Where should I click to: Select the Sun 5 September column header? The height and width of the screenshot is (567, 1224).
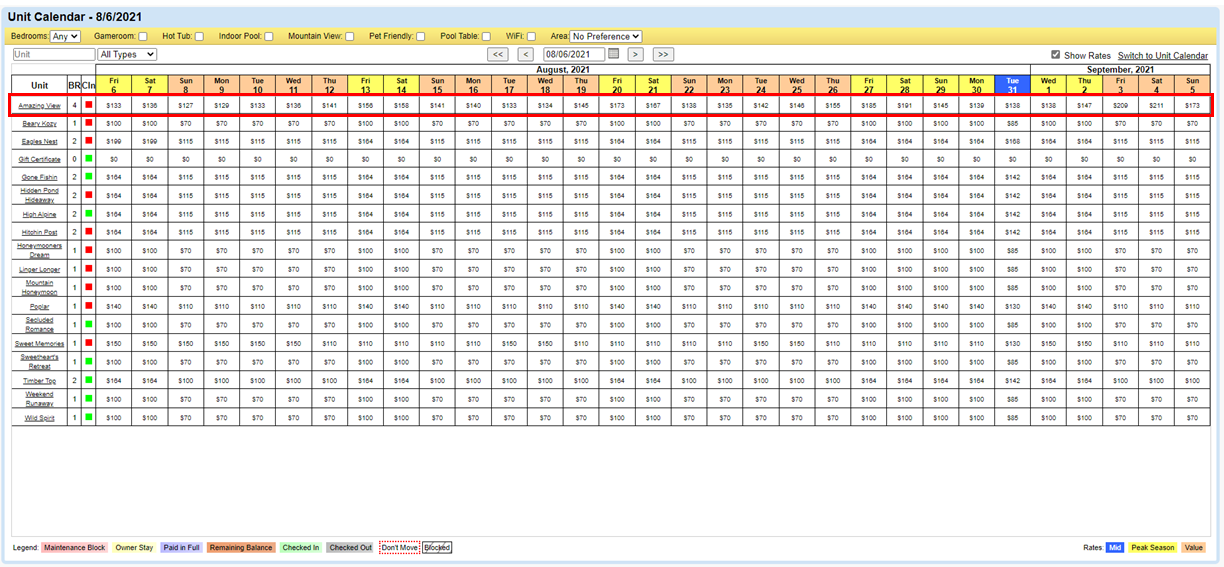click(x=1192, y=85)
